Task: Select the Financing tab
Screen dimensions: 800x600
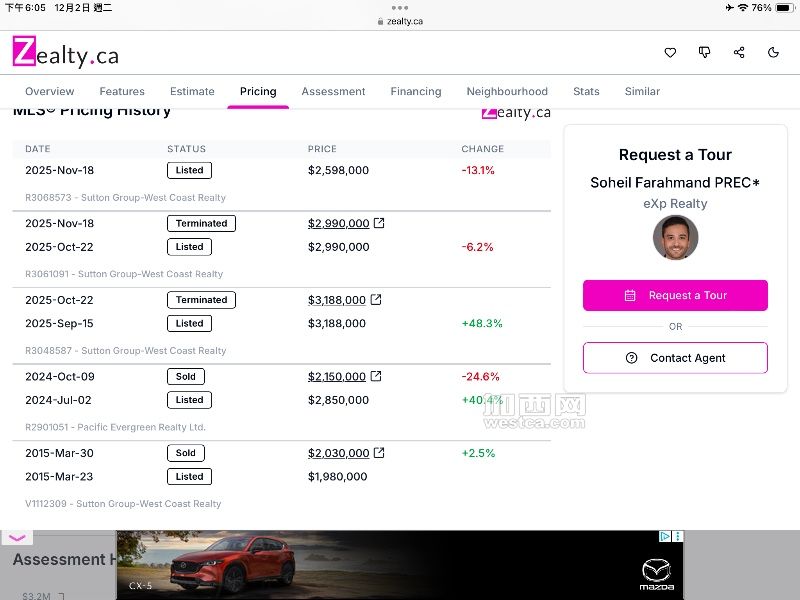Action: [x=416, y=91]
